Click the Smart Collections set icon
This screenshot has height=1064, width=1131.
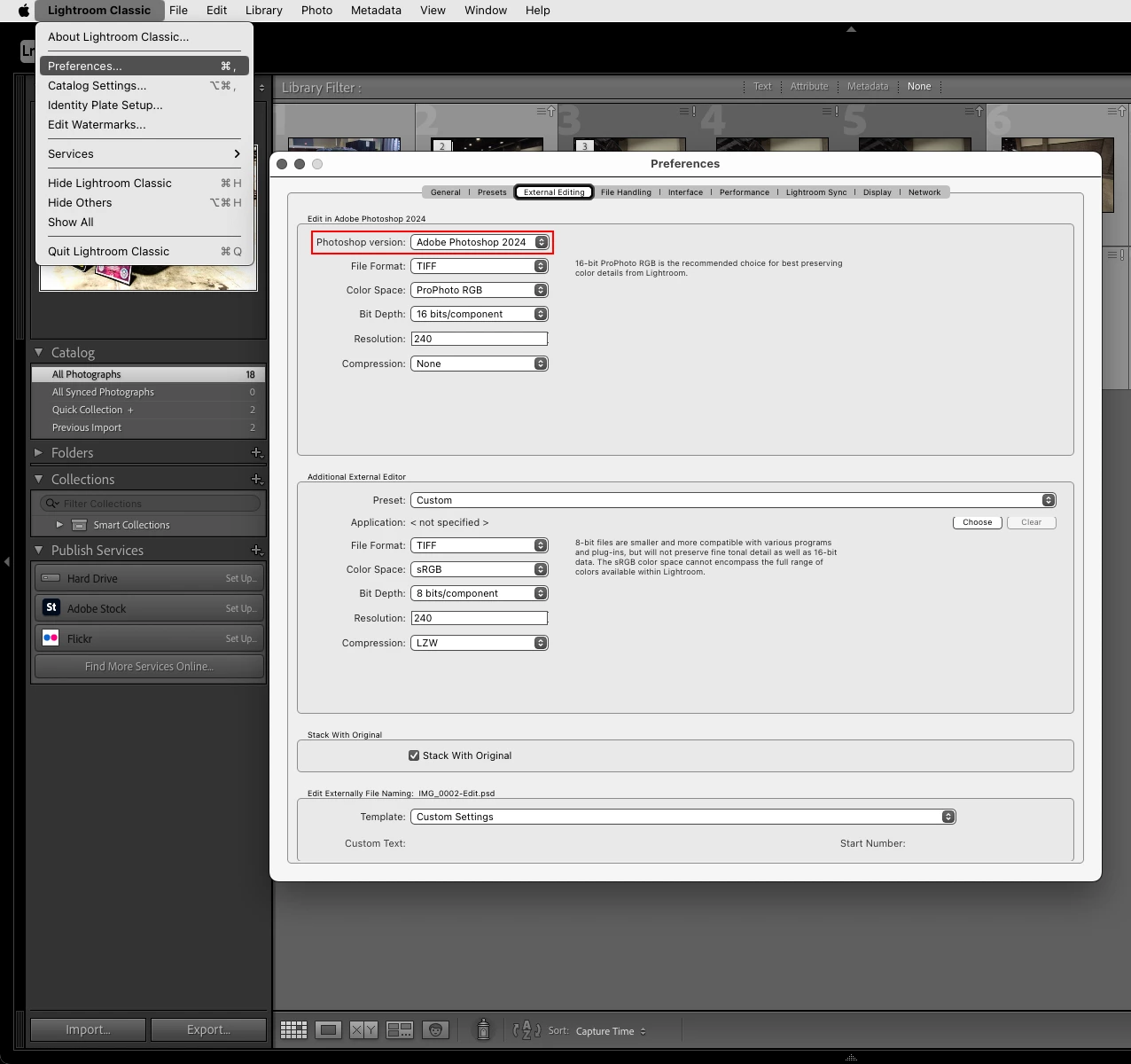tap(79, 525)
